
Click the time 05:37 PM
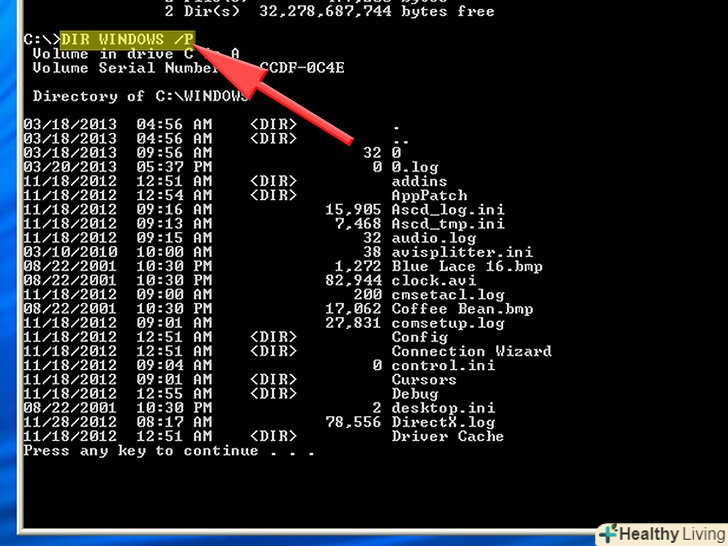[174, 167]
